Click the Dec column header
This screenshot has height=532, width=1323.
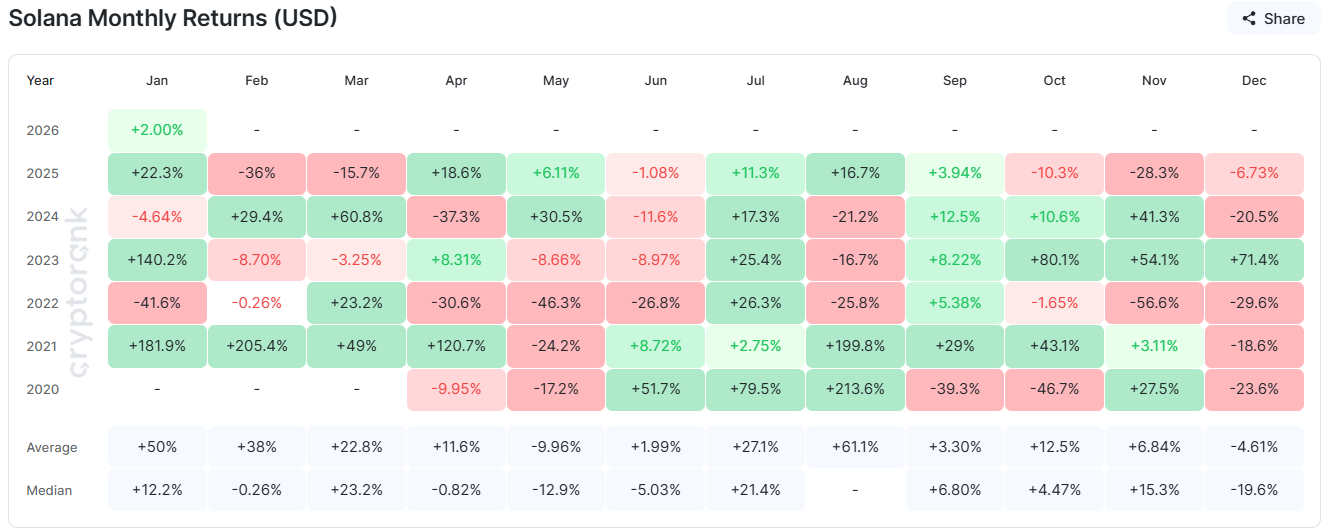(1254, 80)
